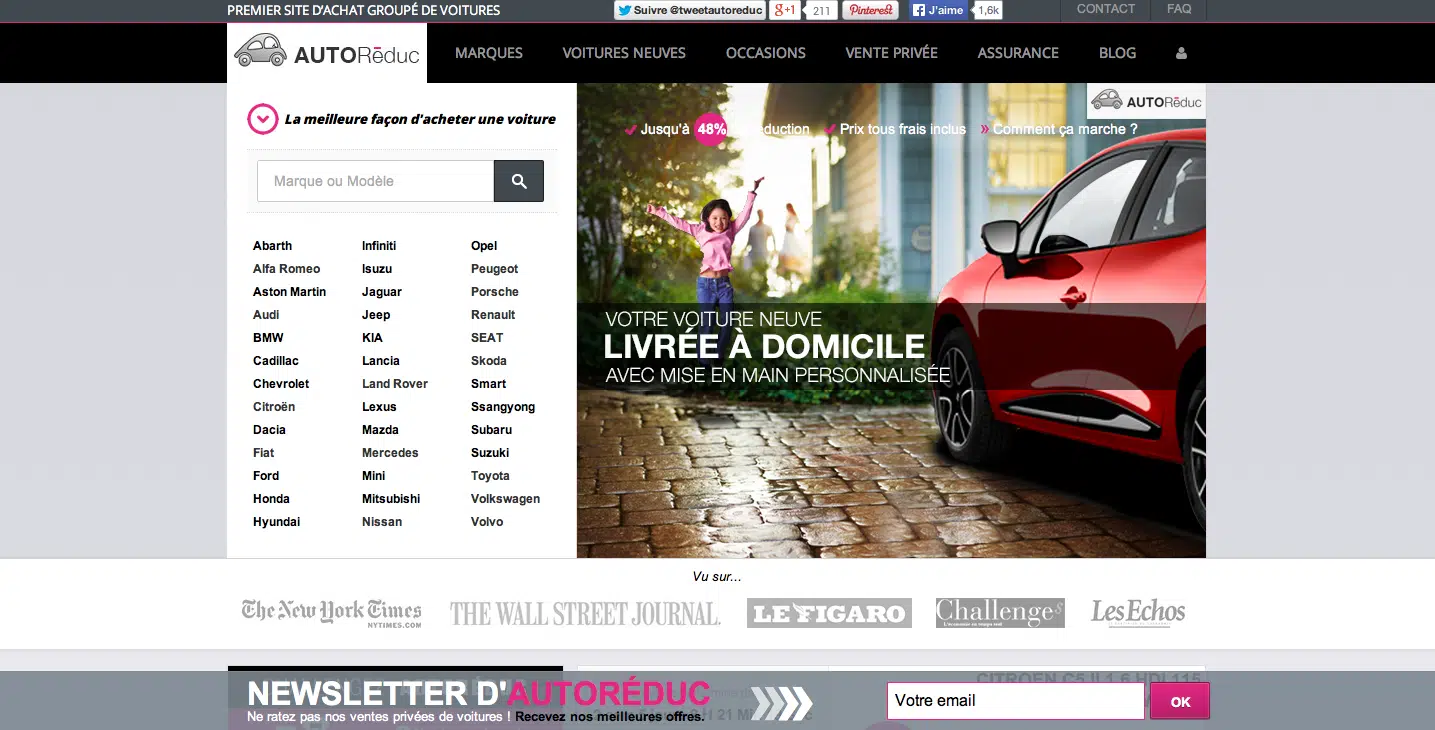
Task: Select the BMW brand
Action: (x=268, y=338)
